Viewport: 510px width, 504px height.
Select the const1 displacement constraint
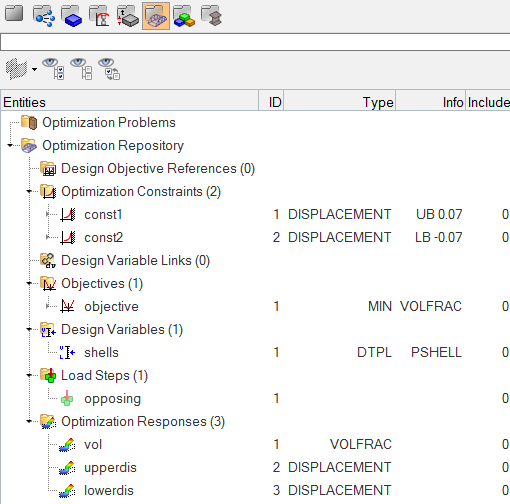[x=103, y=214]
